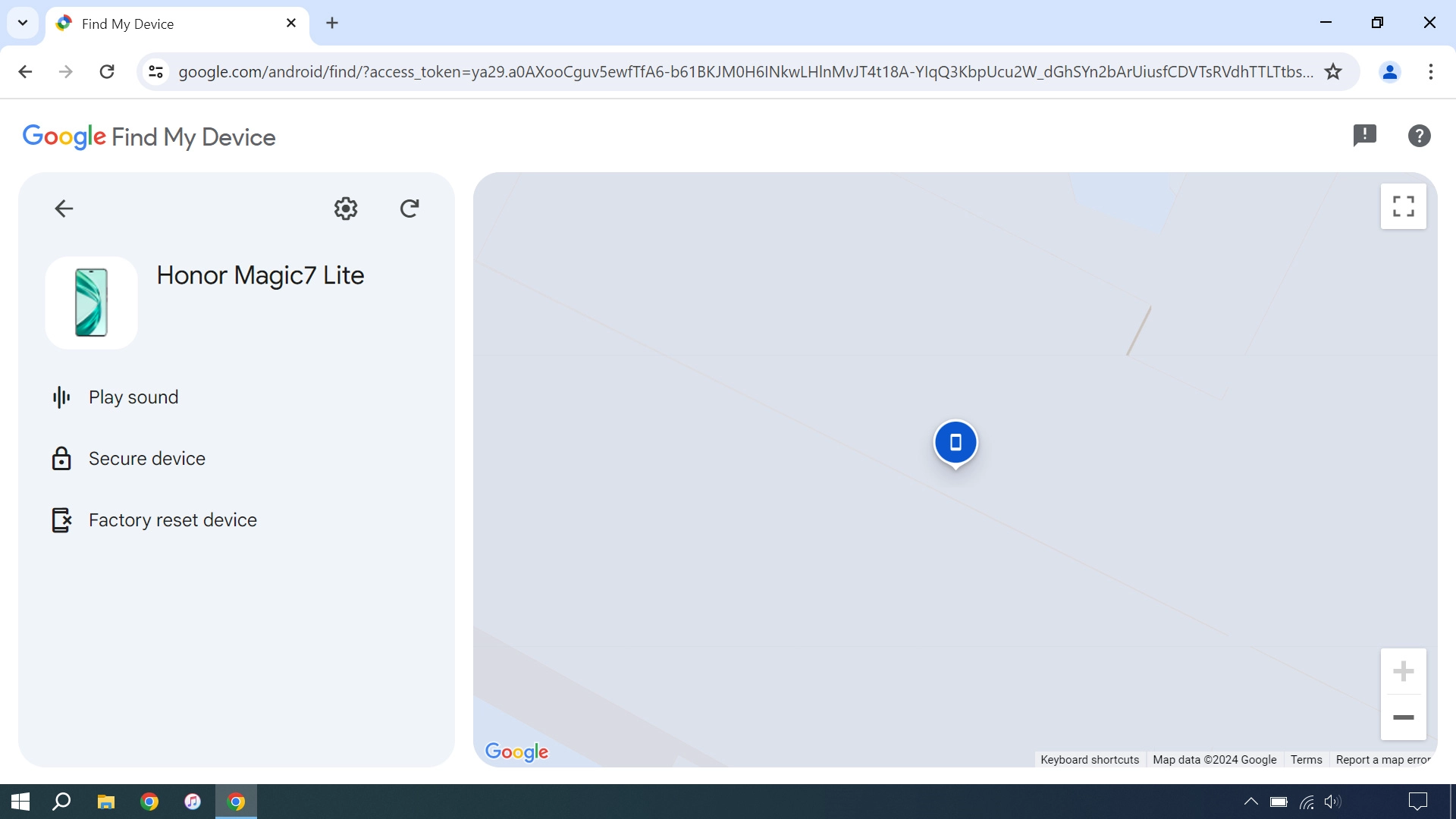Open Find My Device settings gear
Screen dimensions: 1456x819
[345, 209]
